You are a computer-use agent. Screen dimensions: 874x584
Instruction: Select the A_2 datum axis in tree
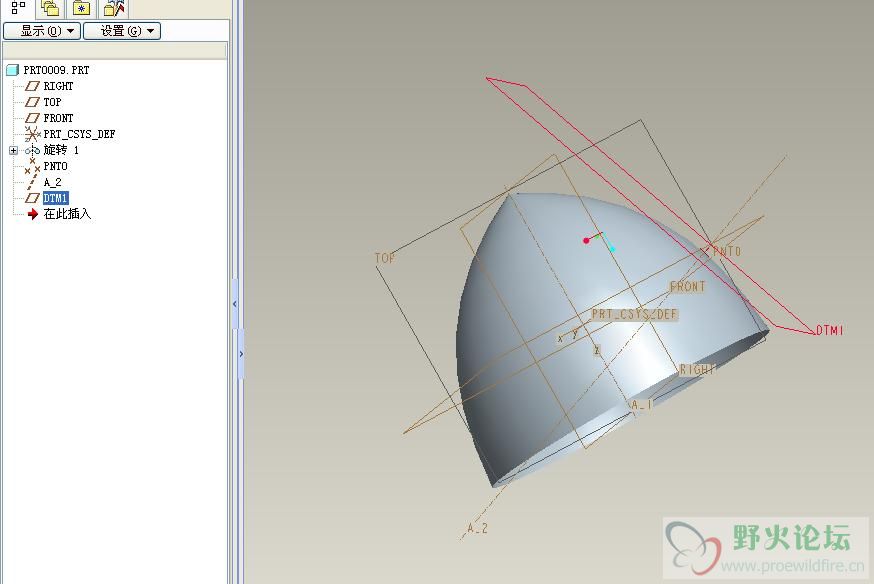52,182
